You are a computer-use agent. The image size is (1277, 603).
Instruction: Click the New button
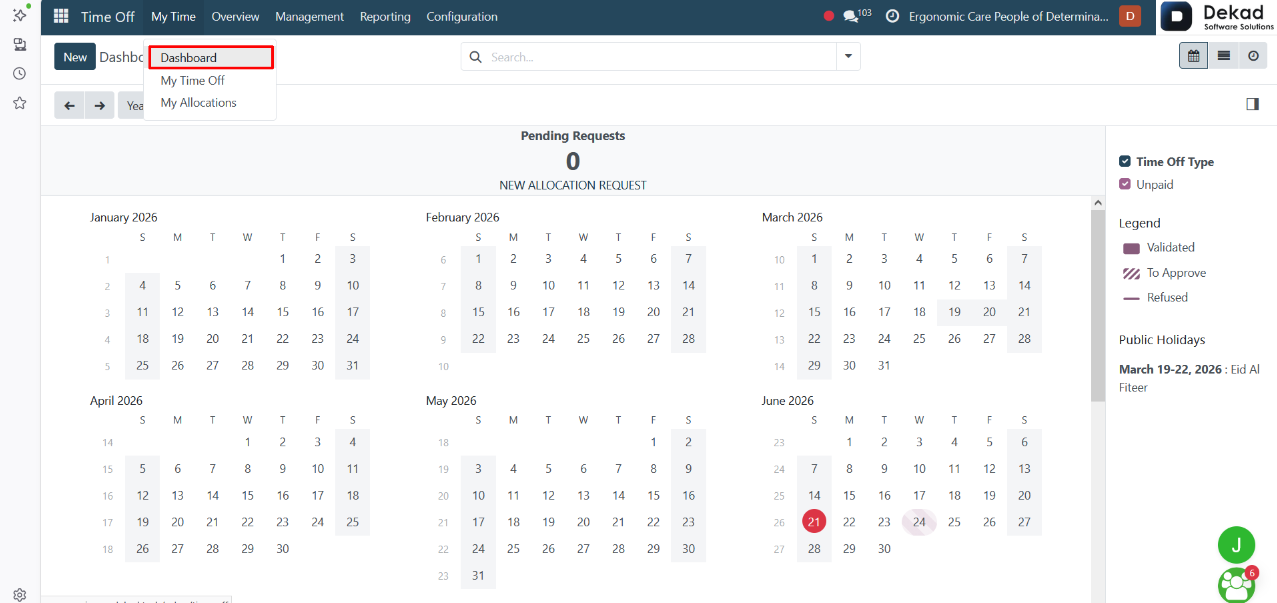tap(75, 57)
